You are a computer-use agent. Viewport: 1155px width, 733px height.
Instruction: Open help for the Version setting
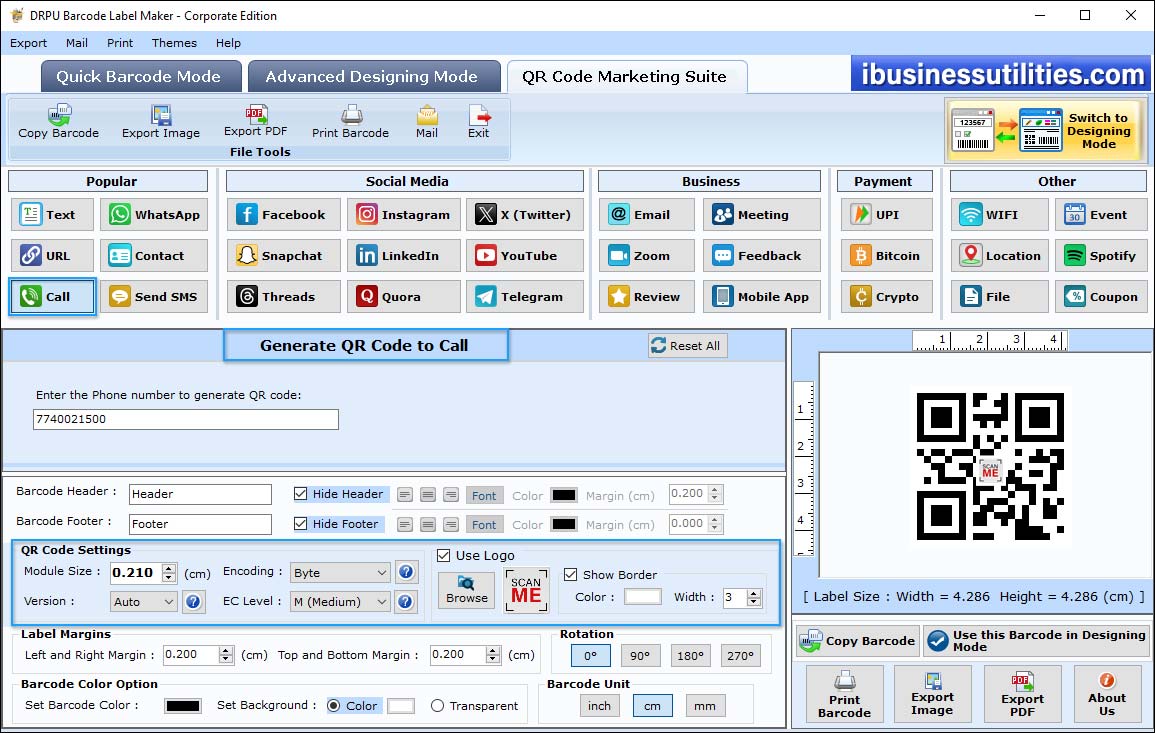click(x=193, y=602)
